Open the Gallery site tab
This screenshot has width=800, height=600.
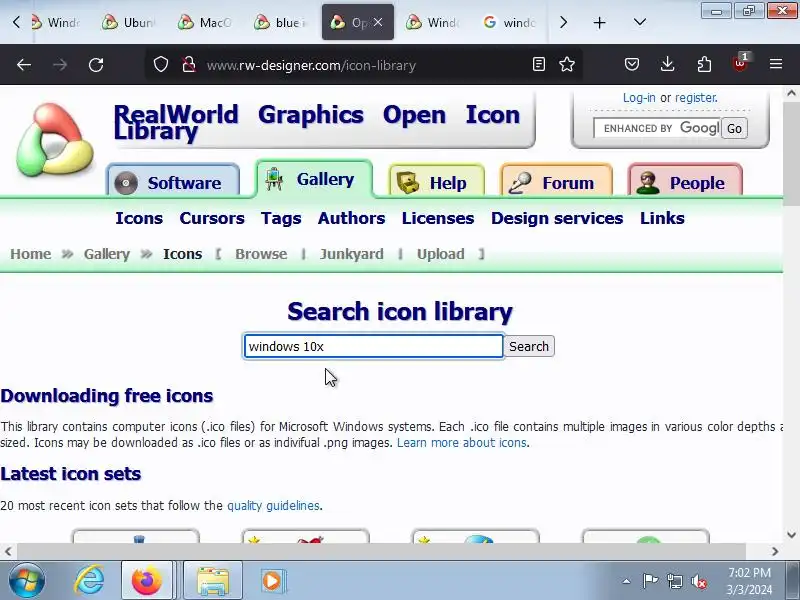tap(314, 179)
